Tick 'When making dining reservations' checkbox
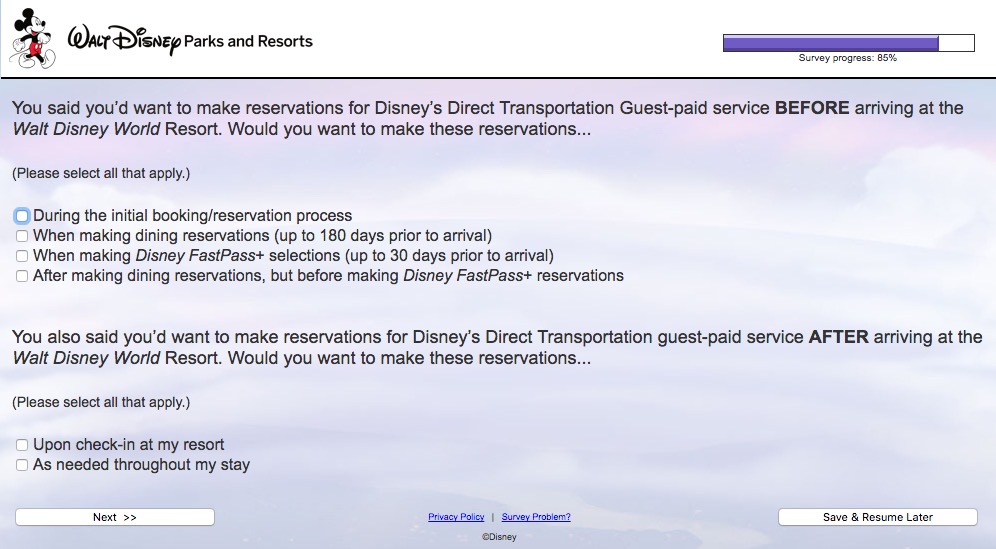Viewport: 996px width, 549px height. click(22, 236)
